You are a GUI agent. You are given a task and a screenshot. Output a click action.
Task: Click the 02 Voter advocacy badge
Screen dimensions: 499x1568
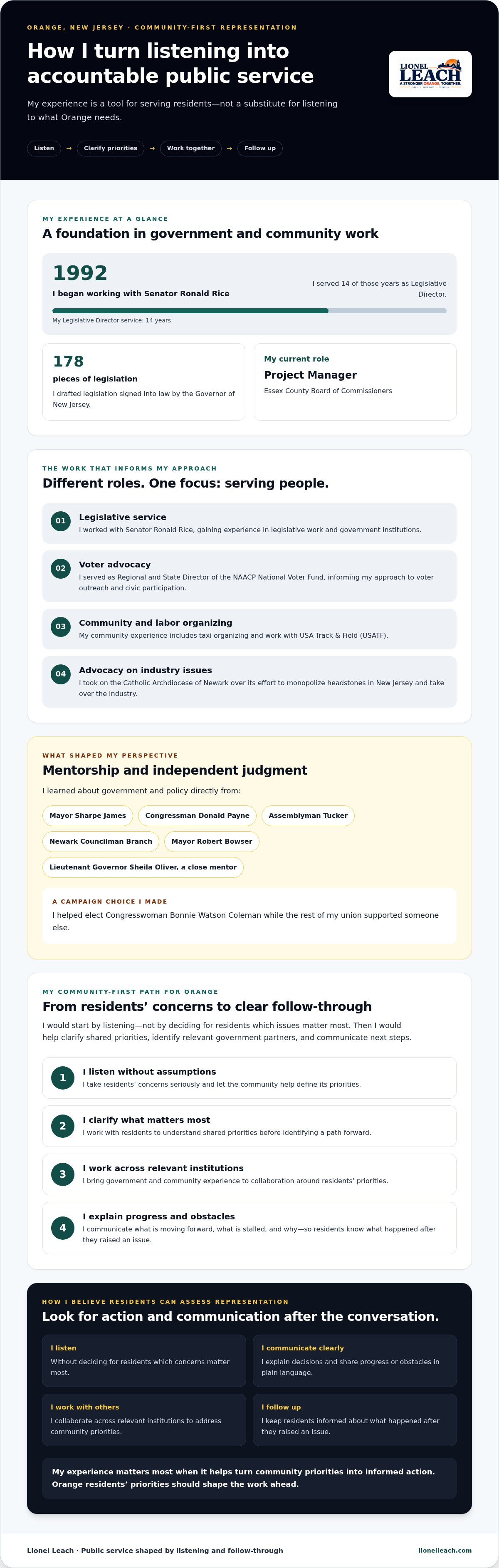click(61, 569)
